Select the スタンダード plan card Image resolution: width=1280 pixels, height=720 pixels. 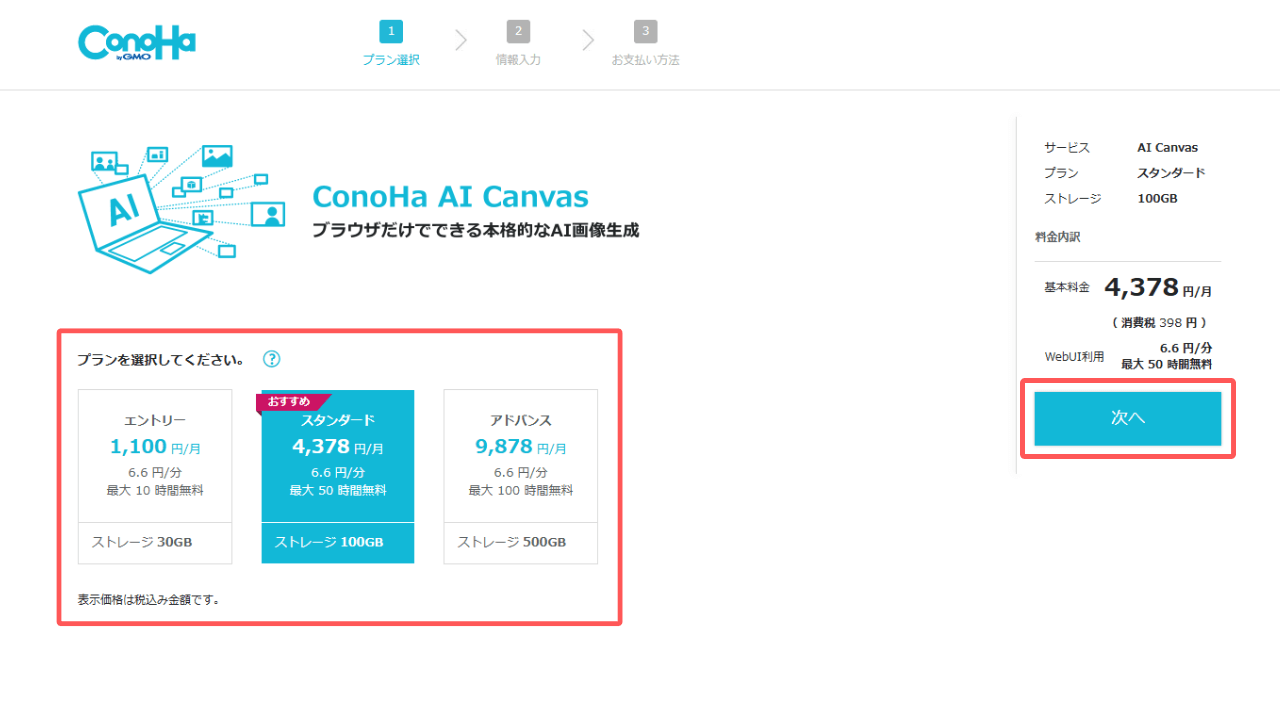(x=338, y=476)
